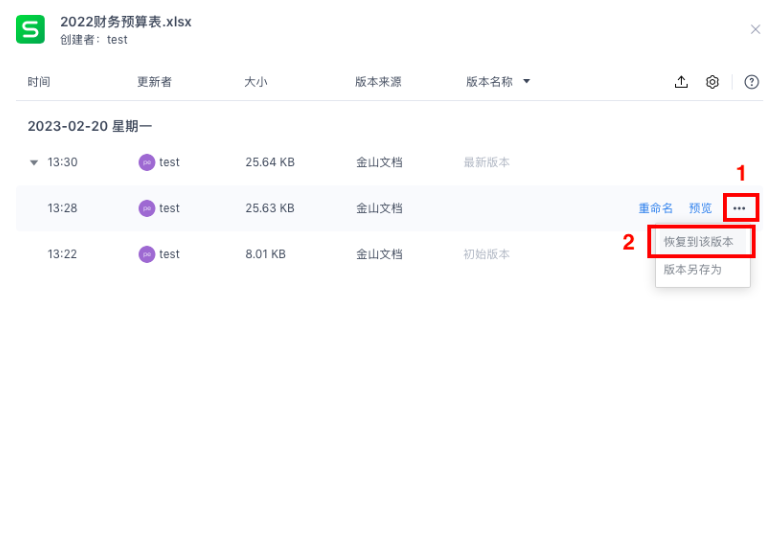
Task: Select the 13:28 version time
Action: [x=62, y=208]
